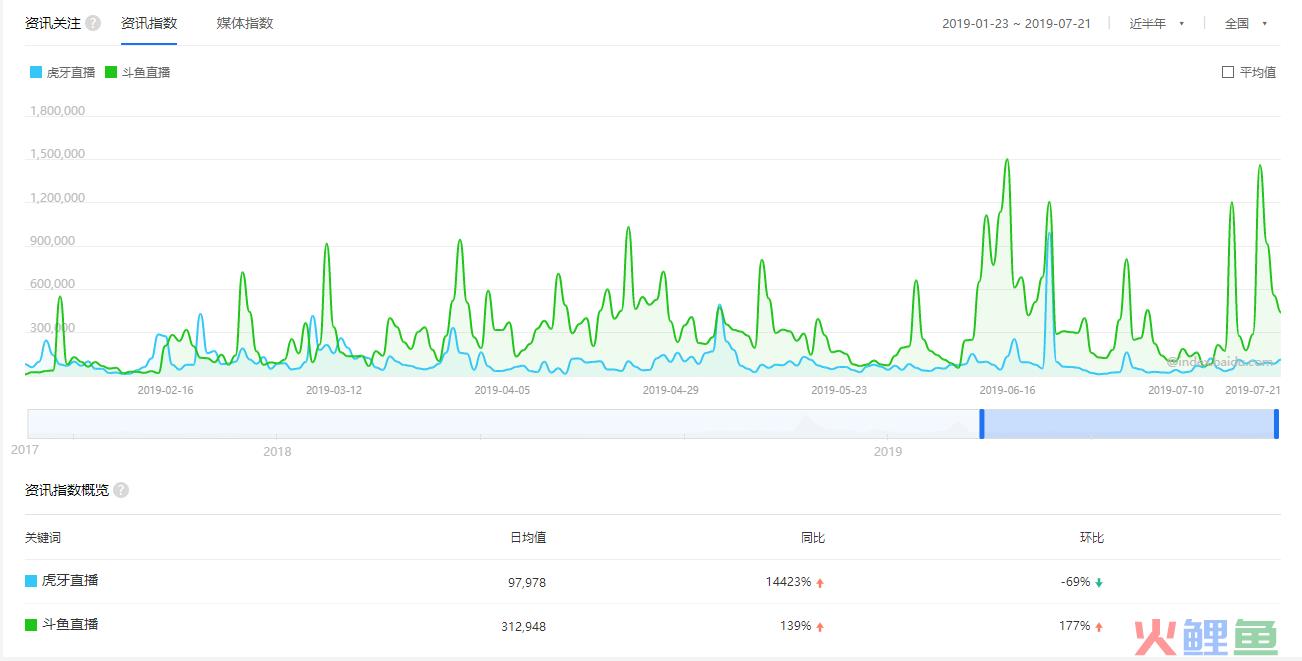Toggle 斗鱼直播 series in chart legend
Image resolution: width=1302 pixels, height=661 pixels.
tap(138, 72)
